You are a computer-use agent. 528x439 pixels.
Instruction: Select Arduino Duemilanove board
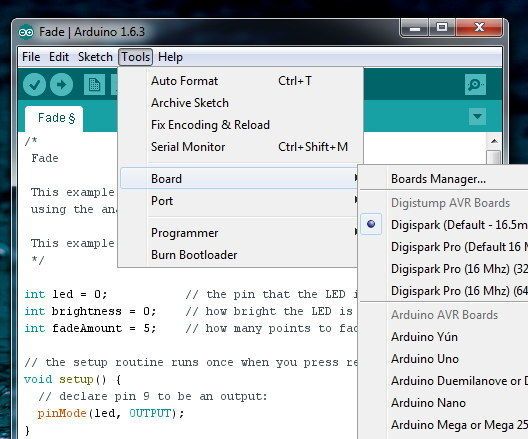coord(443,381)
